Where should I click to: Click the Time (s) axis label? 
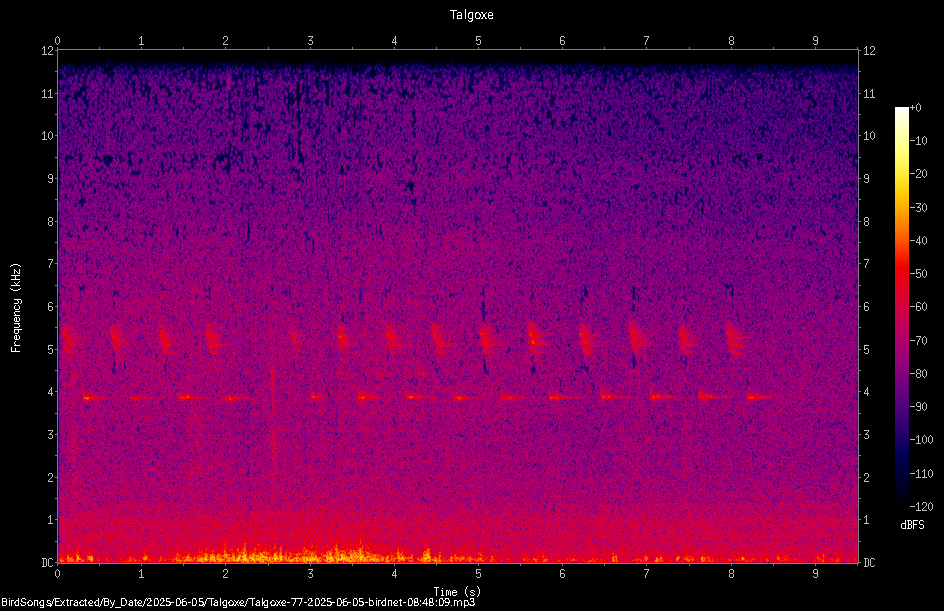457,592
